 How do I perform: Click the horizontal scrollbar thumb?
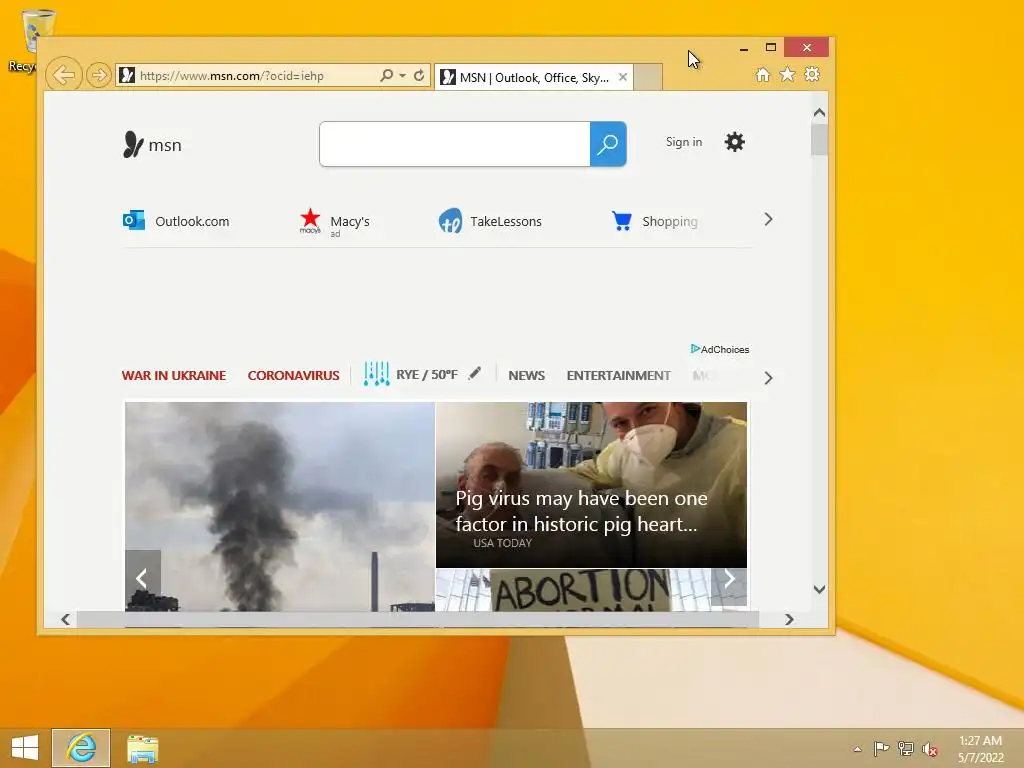click(418, 619)
